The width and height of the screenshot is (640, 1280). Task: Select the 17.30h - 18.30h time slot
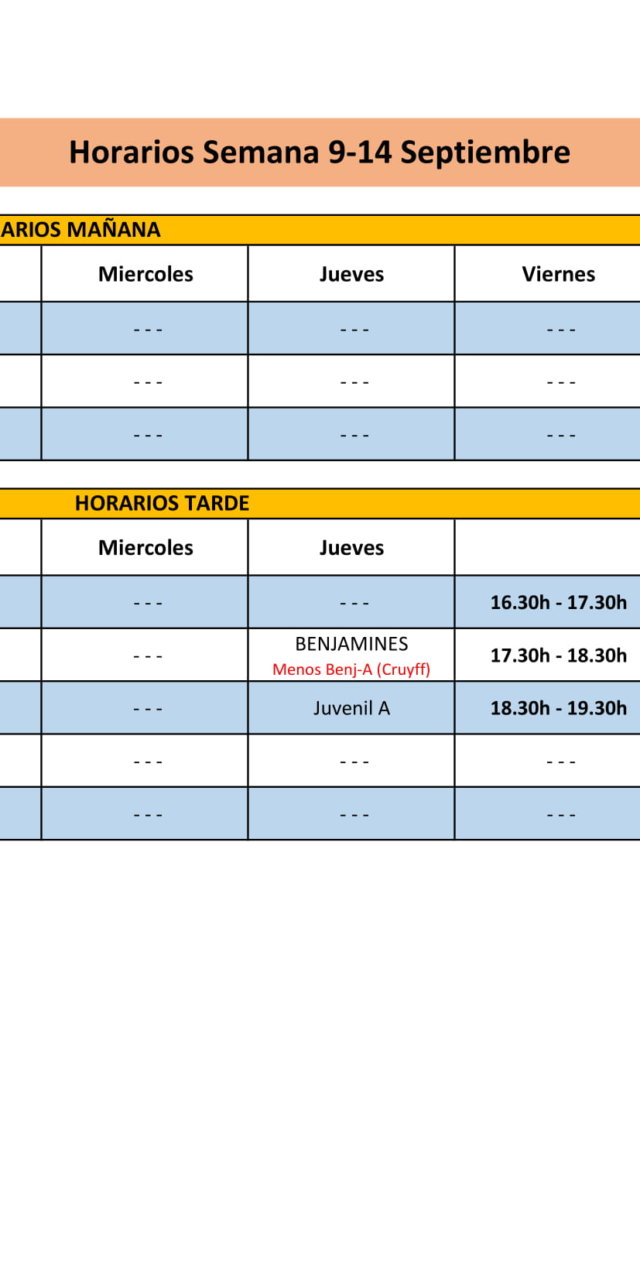click(558, 655)
